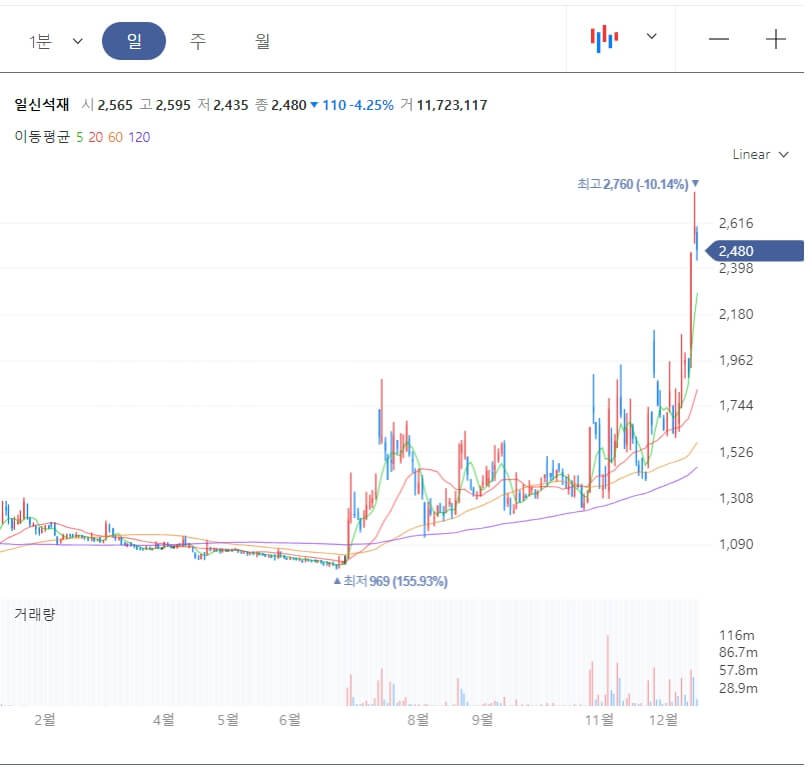This screenshot has height=767, width=808.
Task: Click the 일신석재 stock name
Action: point(42,105)
